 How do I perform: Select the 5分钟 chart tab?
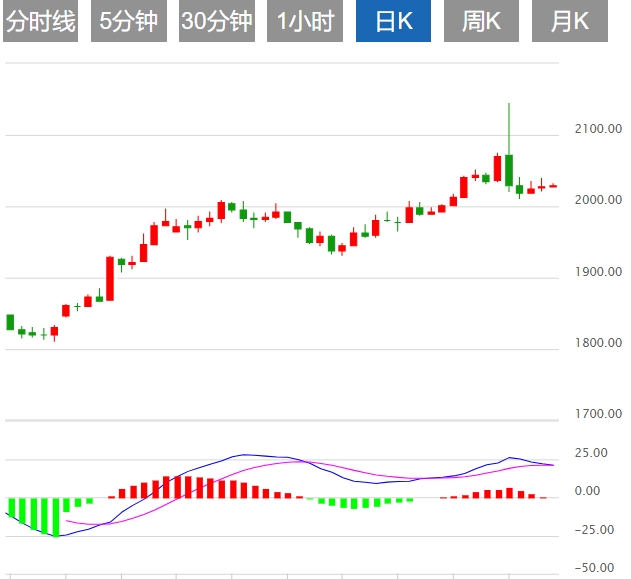pyautogui.click(x=128, y=21)
